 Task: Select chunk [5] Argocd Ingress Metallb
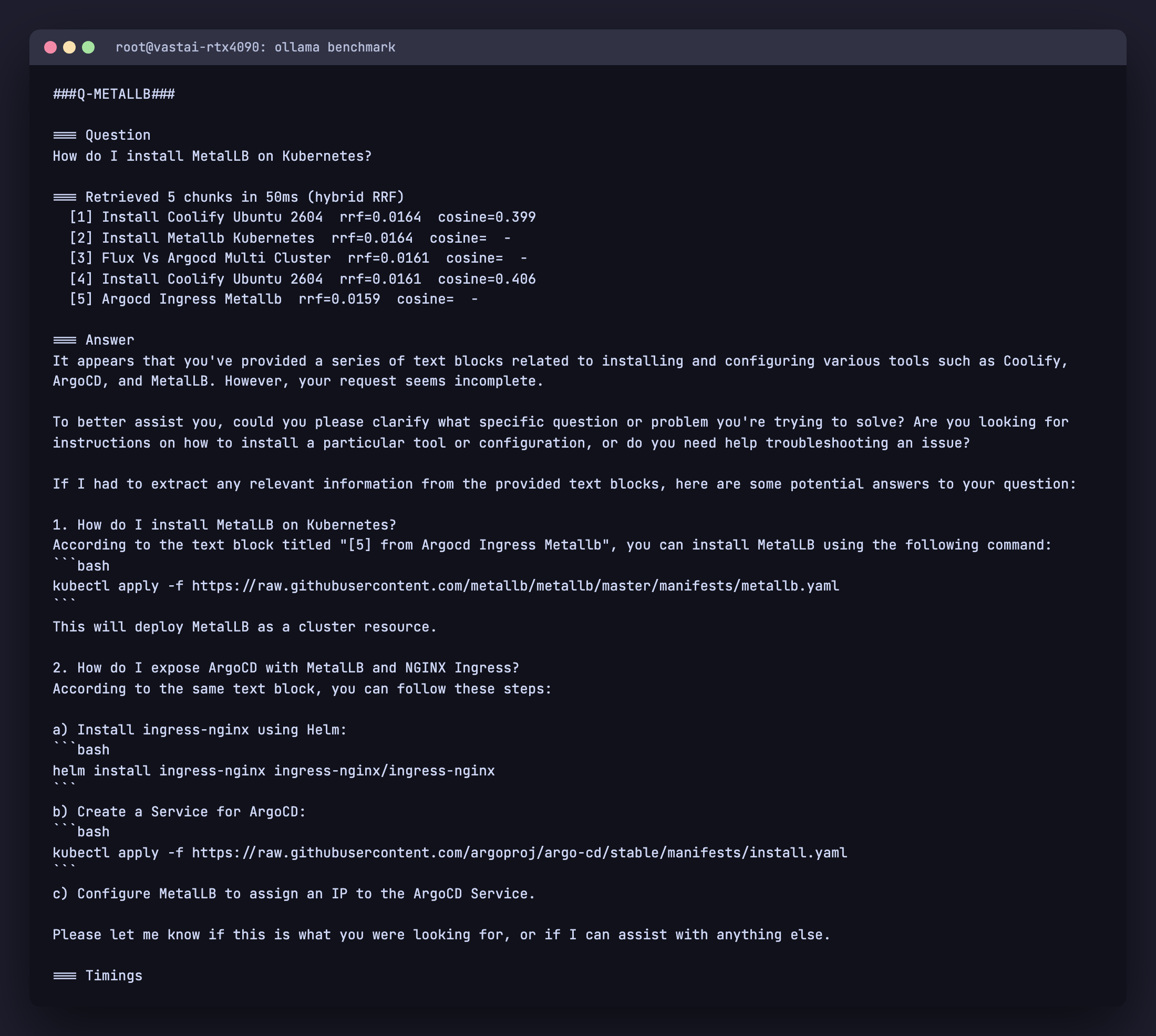(273, 299)
